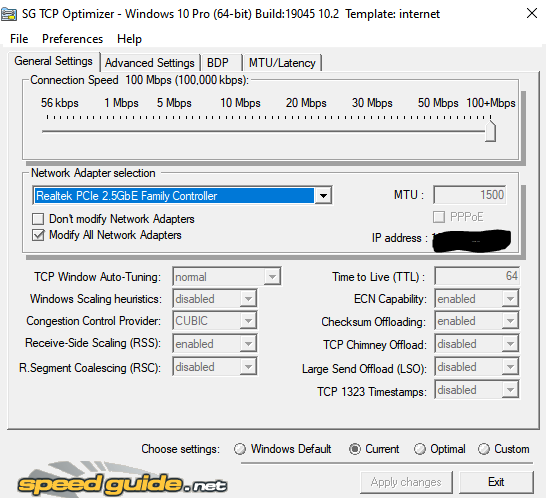Screen dimensions: 546x498
Task: Click the speedguide.net logo
Action: point(122,480)
